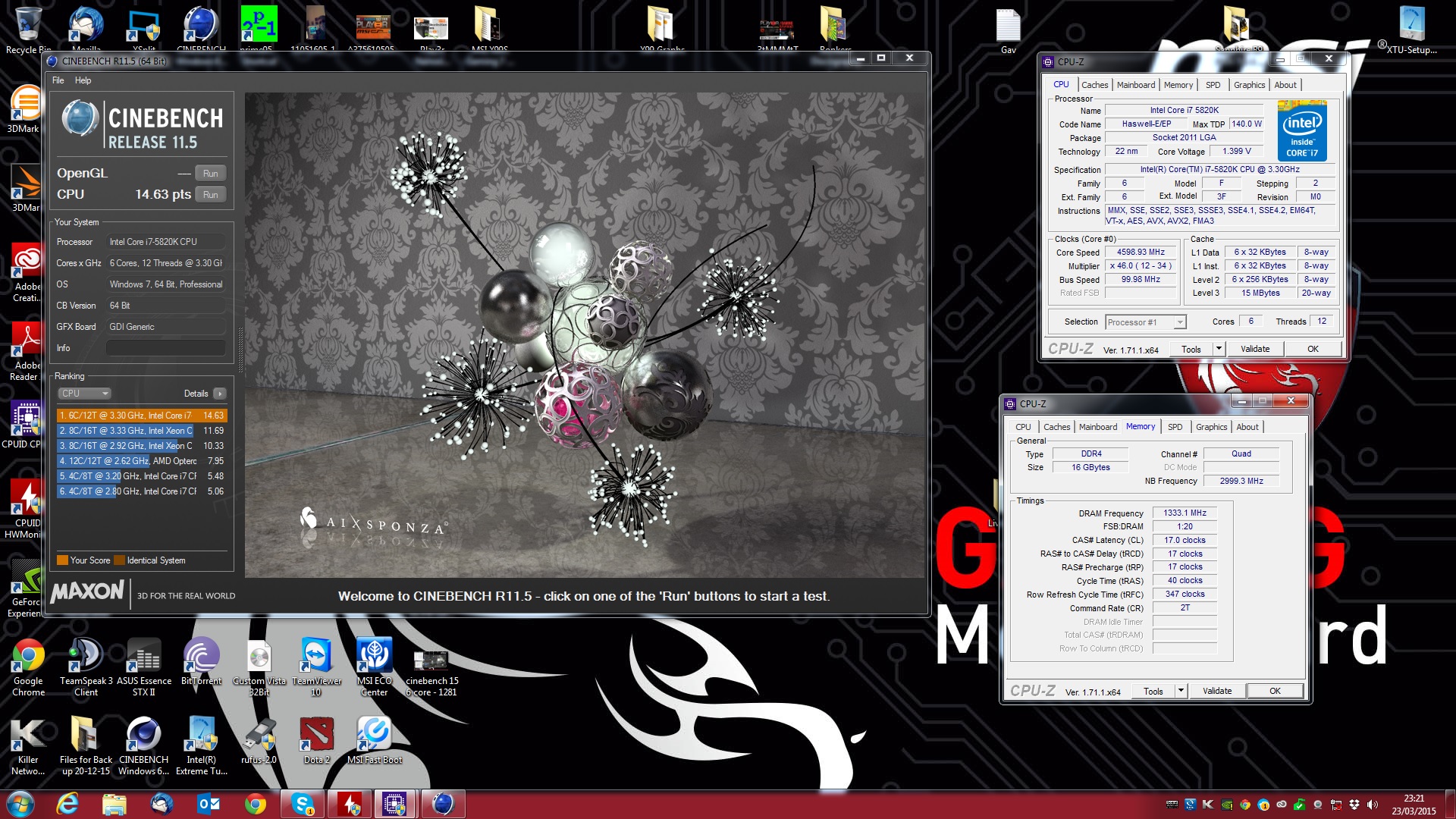
Task: Open Internet Explorer from taskbar
Action: click(x=67, y=804)
